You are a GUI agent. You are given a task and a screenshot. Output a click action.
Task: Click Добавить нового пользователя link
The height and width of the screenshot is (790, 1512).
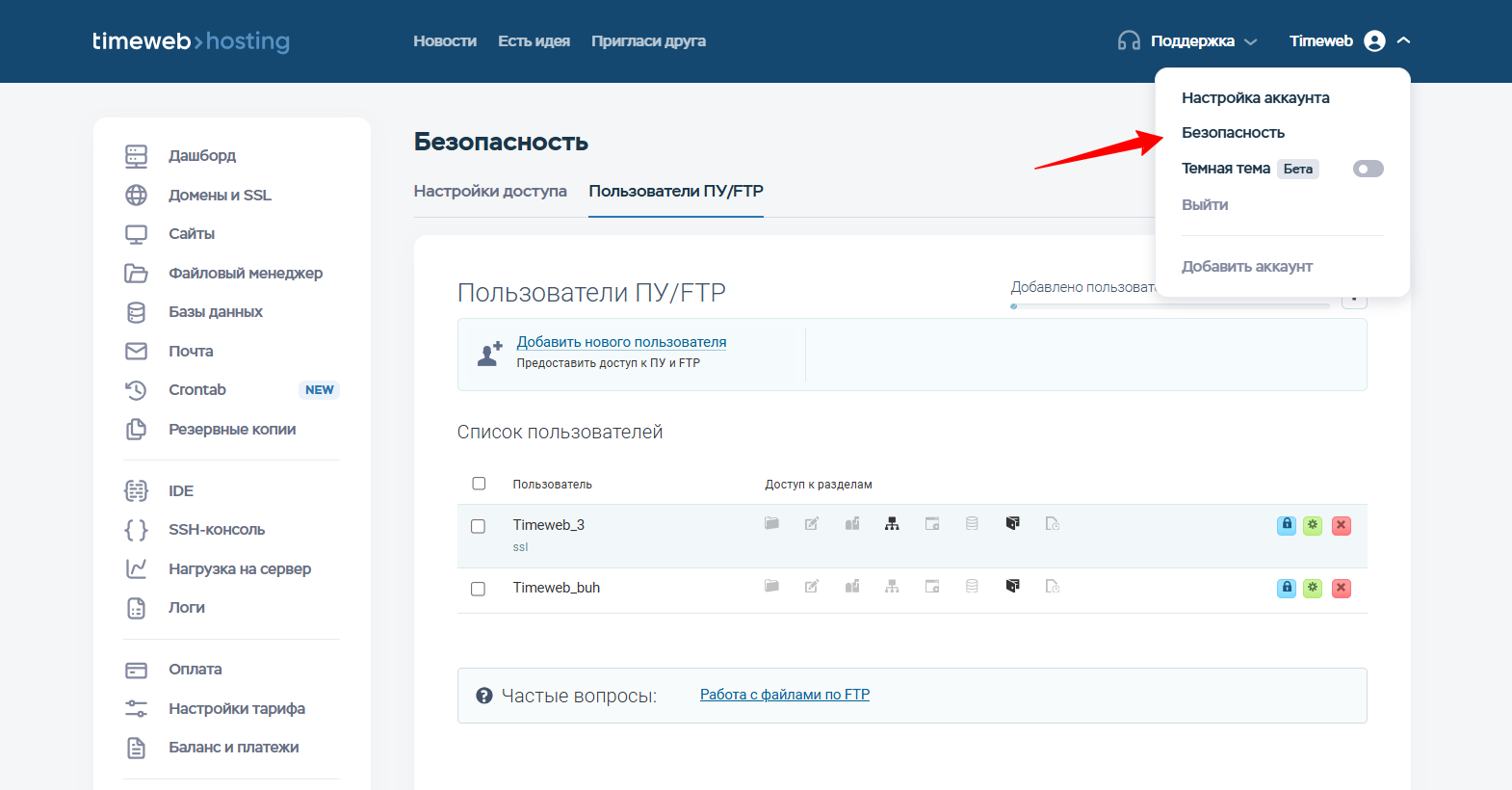pyautogui.click(x=621, y=342)
